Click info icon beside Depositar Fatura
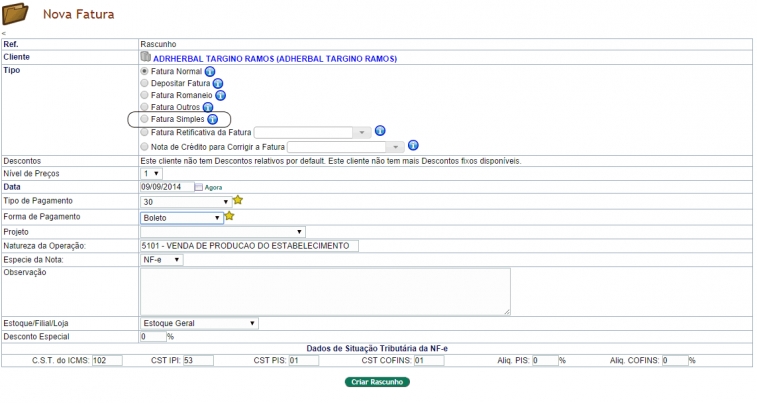The width and height of the screenshot is (757, 403). pyautogui.click(x=218, y=84)
